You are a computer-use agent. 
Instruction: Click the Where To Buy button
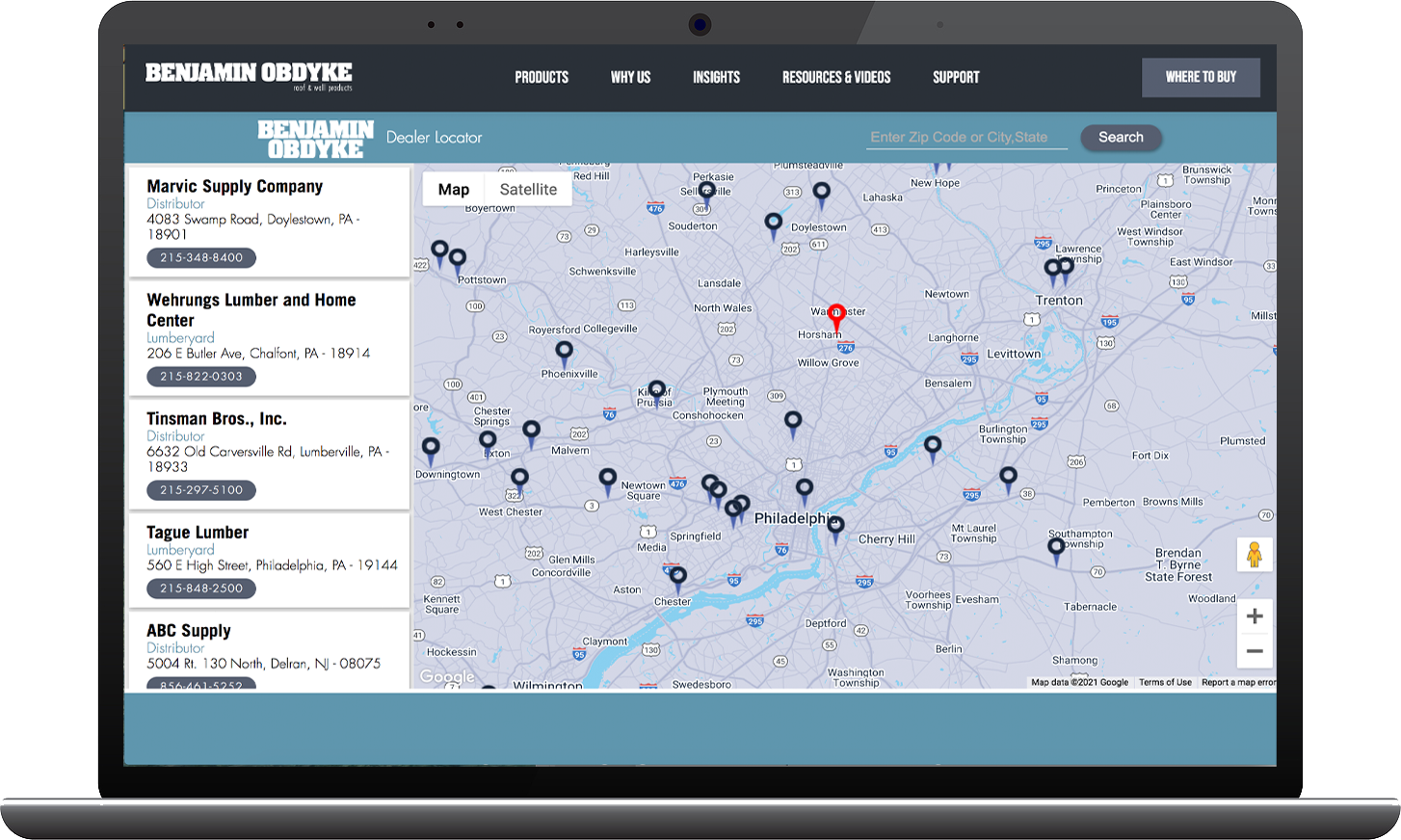click(1201, 77)
